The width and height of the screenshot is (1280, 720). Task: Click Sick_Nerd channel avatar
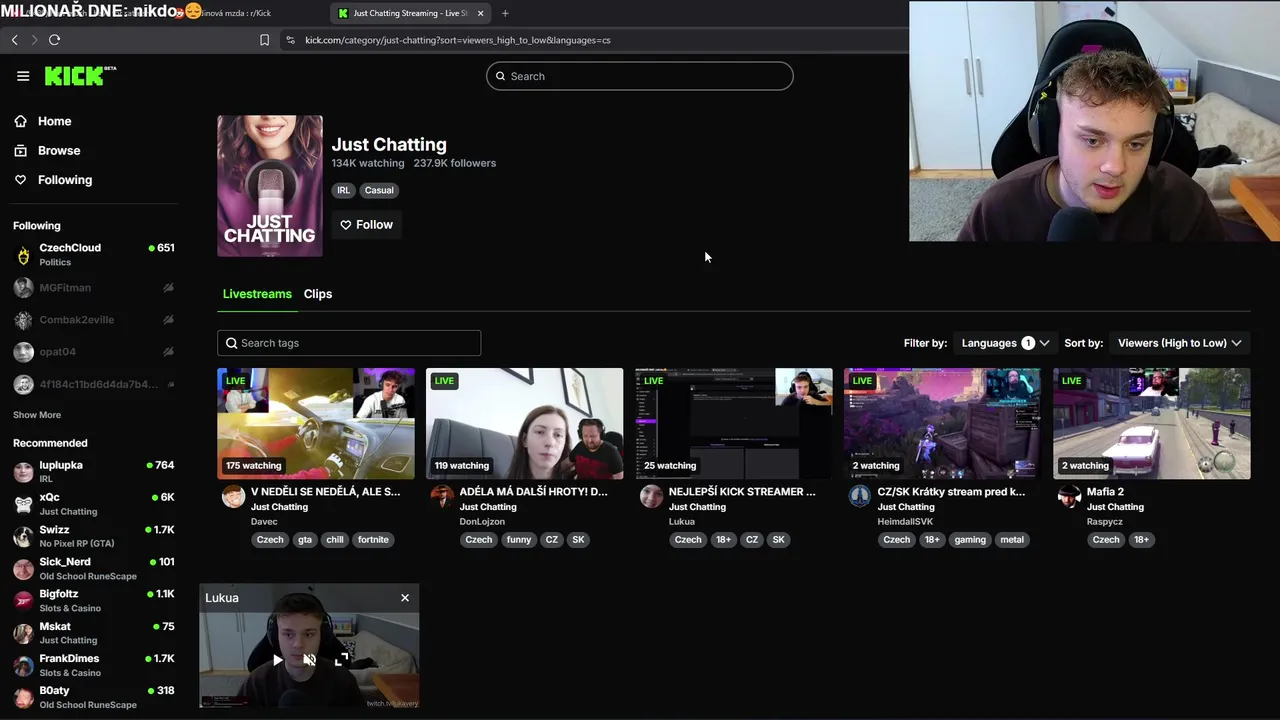point(23,568)
